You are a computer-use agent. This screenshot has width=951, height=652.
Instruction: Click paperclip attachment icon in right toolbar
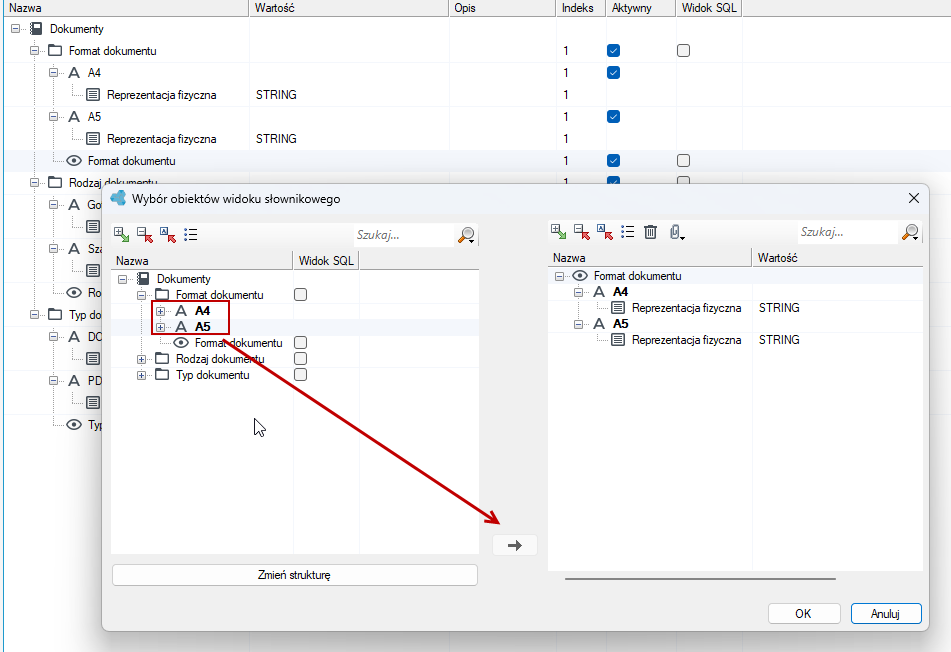click(677, 232)
